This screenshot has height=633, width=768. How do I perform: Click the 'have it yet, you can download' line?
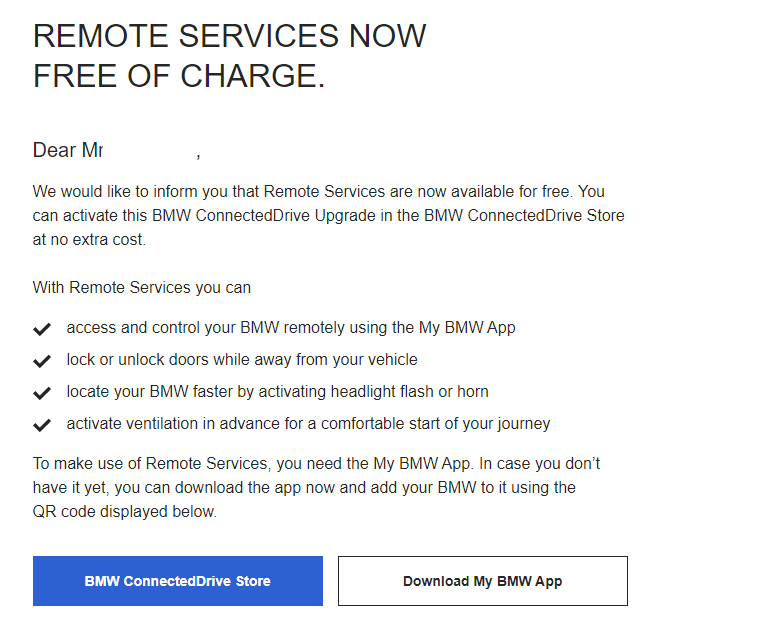pyautogui.click(x=304, y=487)
